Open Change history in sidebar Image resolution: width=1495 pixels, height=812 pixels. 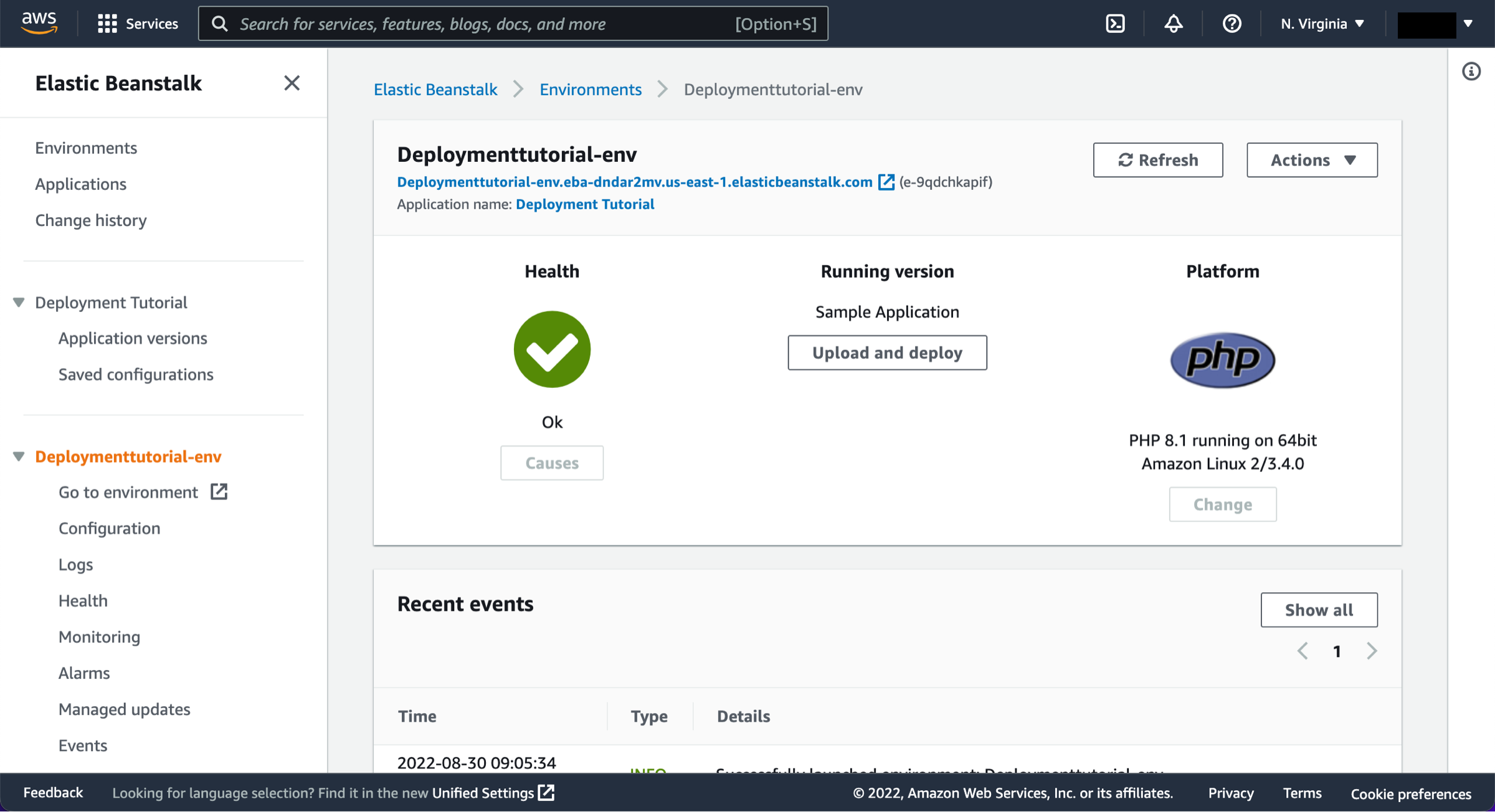(91, 220)
